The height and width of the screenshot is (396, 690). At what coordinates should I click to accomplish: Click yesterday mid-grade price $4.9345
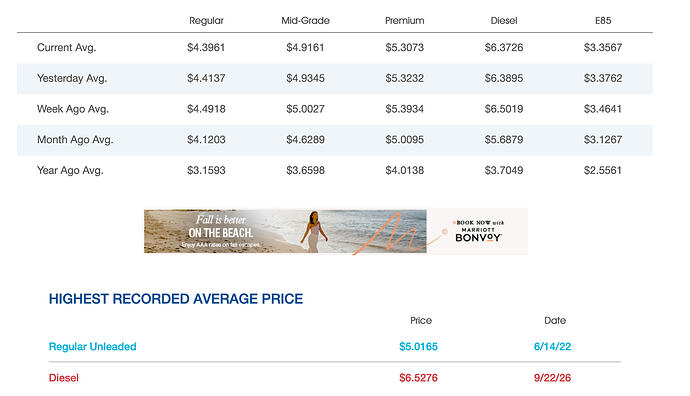click(305, 78)
